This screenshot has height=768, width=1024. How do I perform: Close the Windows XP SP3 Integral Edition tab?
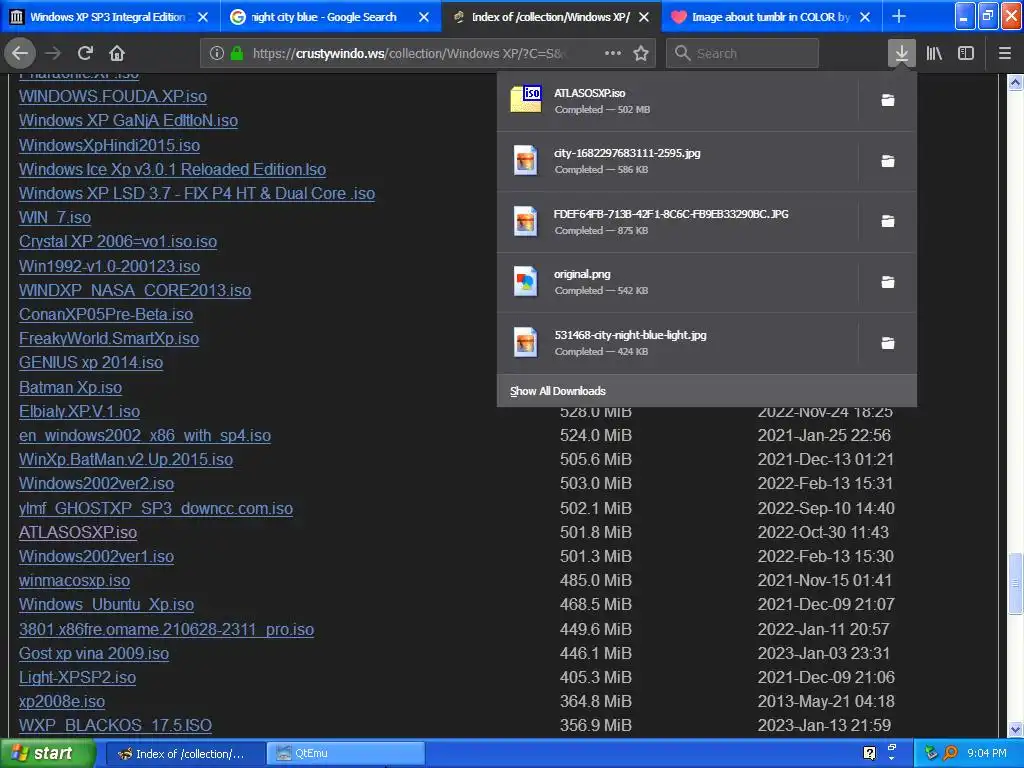point(203,17)
